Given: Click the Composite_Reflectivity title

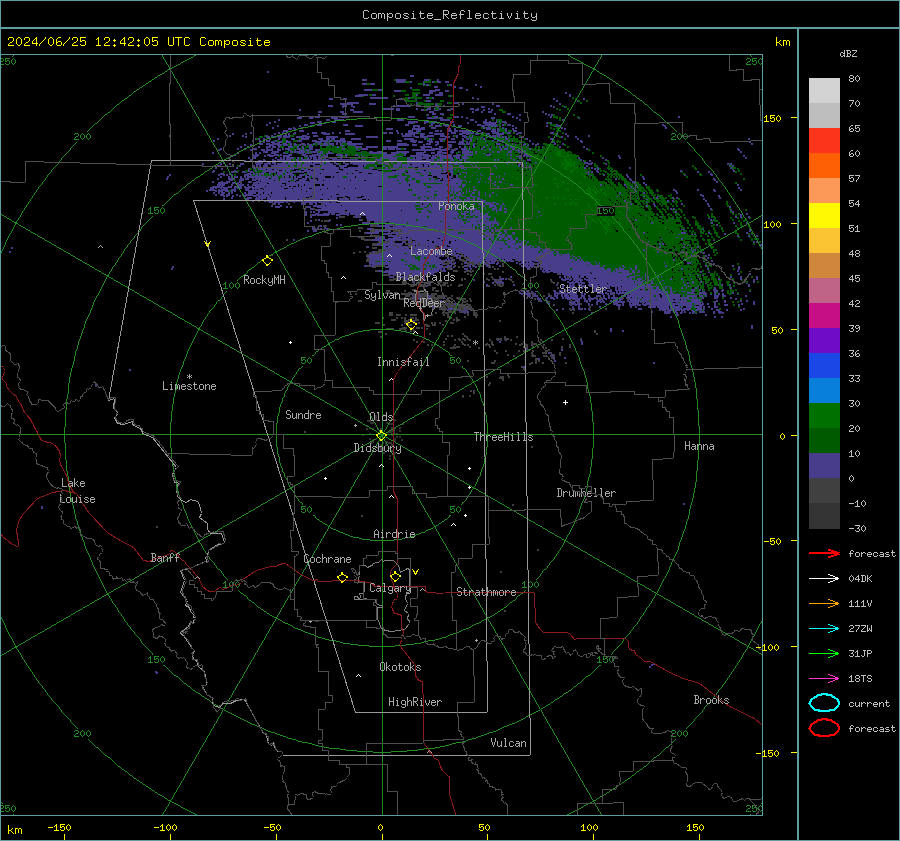Looking at the screenshot, I should click(450, 15).
